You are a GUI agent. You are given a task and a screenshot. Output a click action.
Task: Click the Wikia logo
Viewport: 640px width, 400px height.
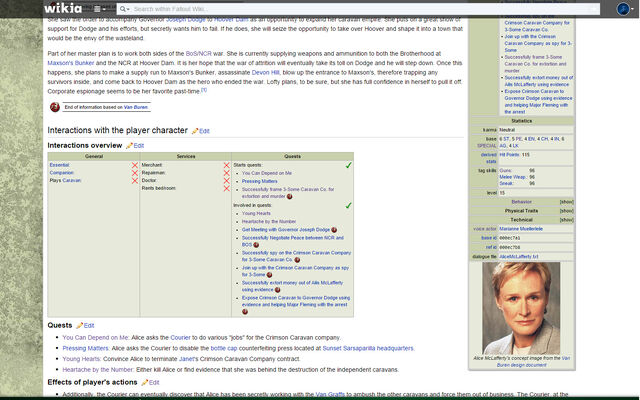click(x=62, y=8)
